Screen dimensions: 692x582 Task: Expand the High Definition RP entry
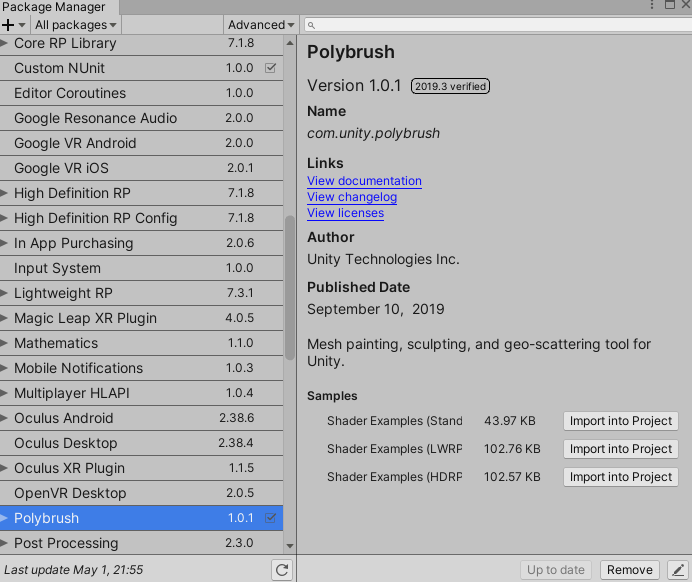(4, 193)
